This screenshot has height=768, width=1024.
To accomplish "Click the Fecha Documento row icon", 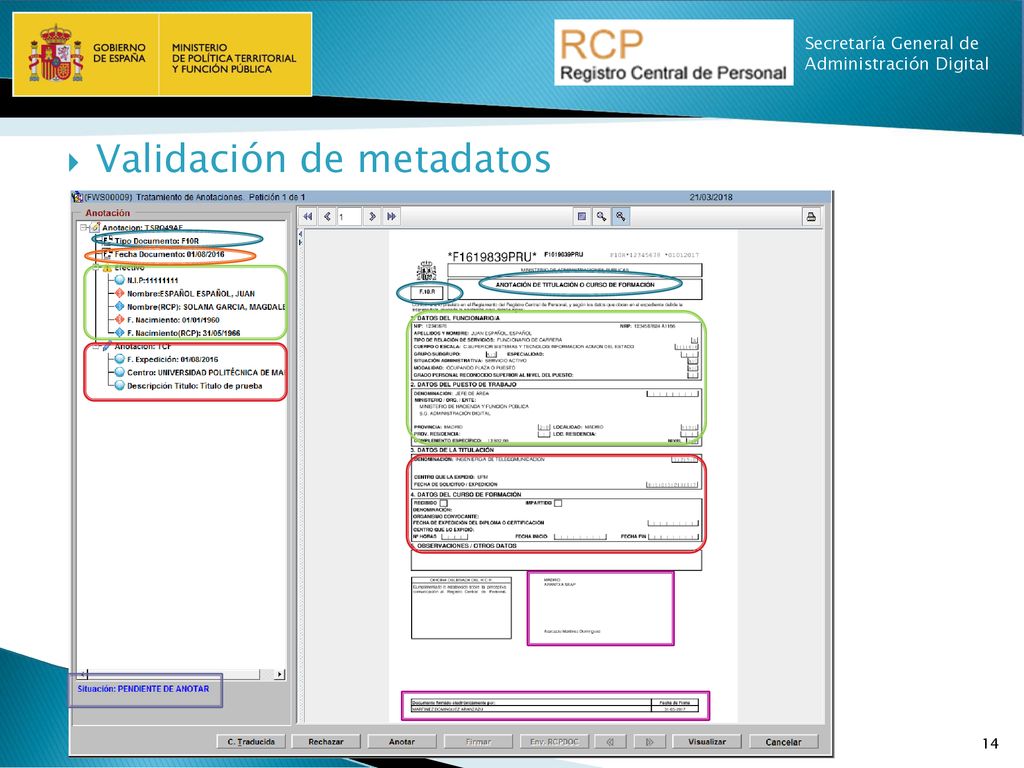I will tap(108, 254).
